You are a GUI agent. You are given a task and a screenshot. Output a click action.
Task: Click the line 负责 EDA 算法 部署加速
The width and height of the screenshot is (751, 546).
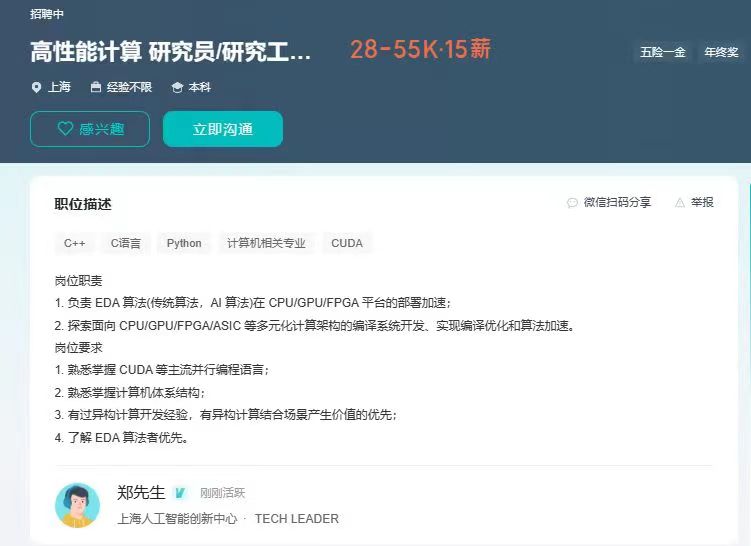click(253, 303)
